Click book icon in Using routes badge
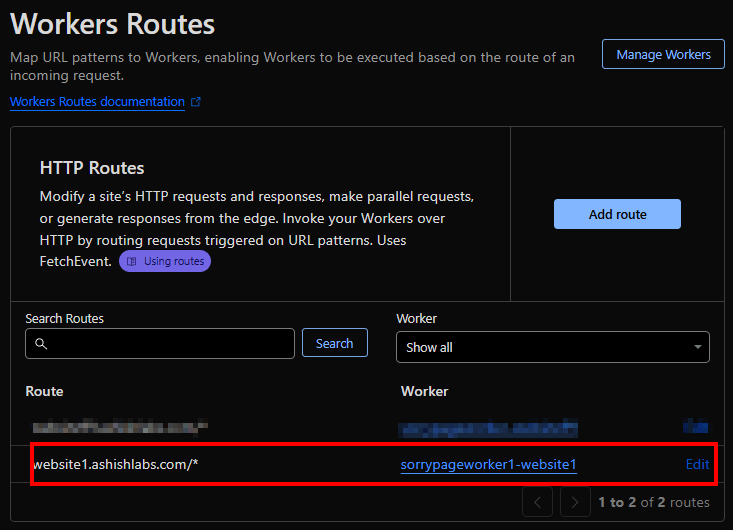Screen dimensions: 733x530 132,261
